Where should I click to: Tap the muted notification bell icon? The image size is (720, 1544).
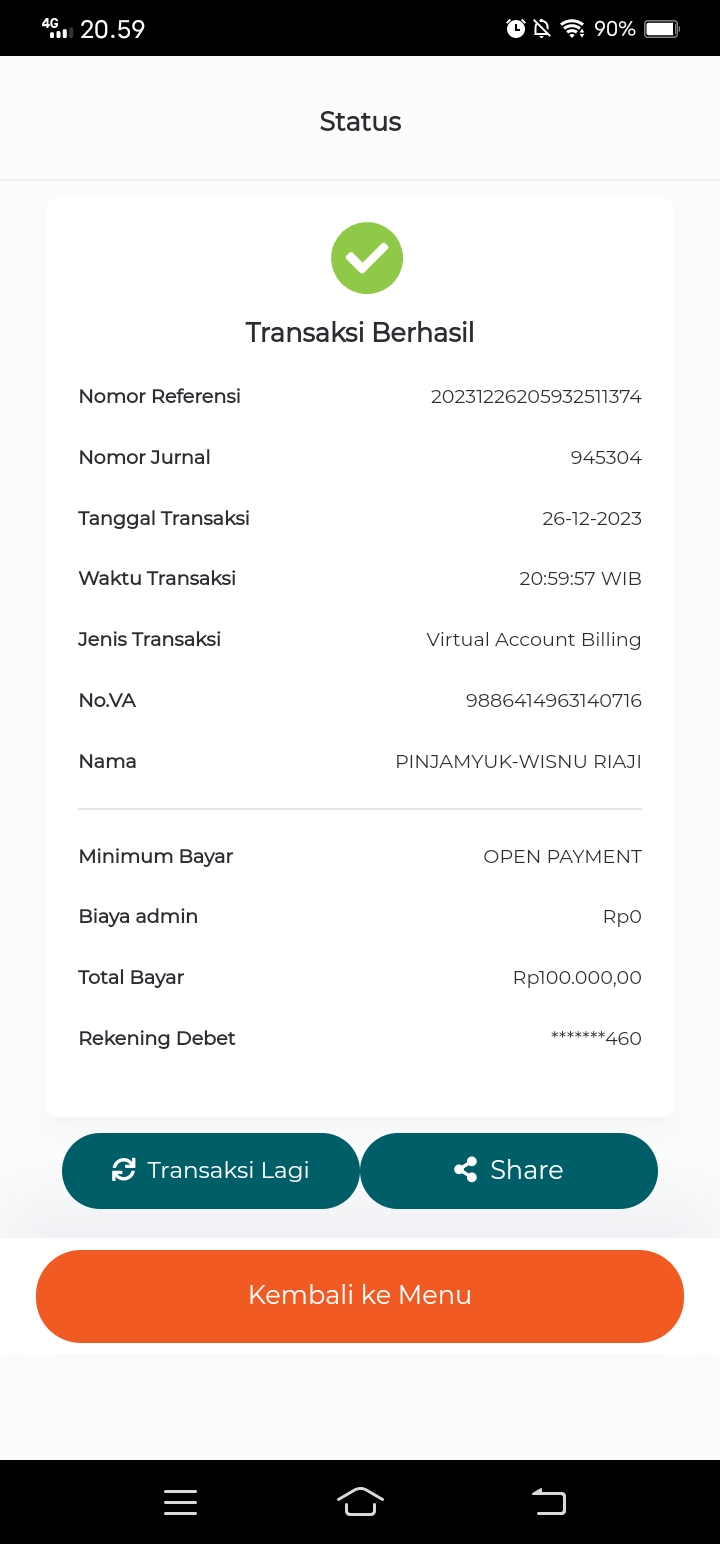click(542, 29)
